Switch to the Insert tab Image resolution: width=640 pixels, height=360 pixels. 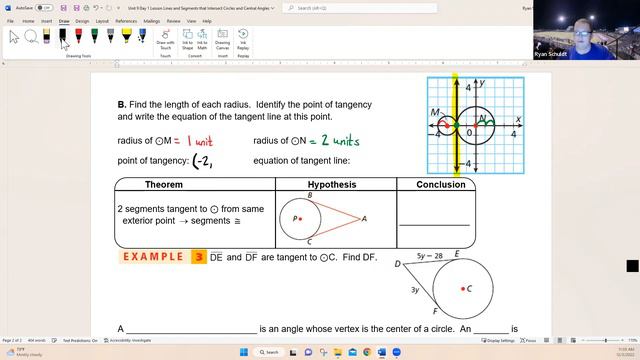click(x=47, y=21)
